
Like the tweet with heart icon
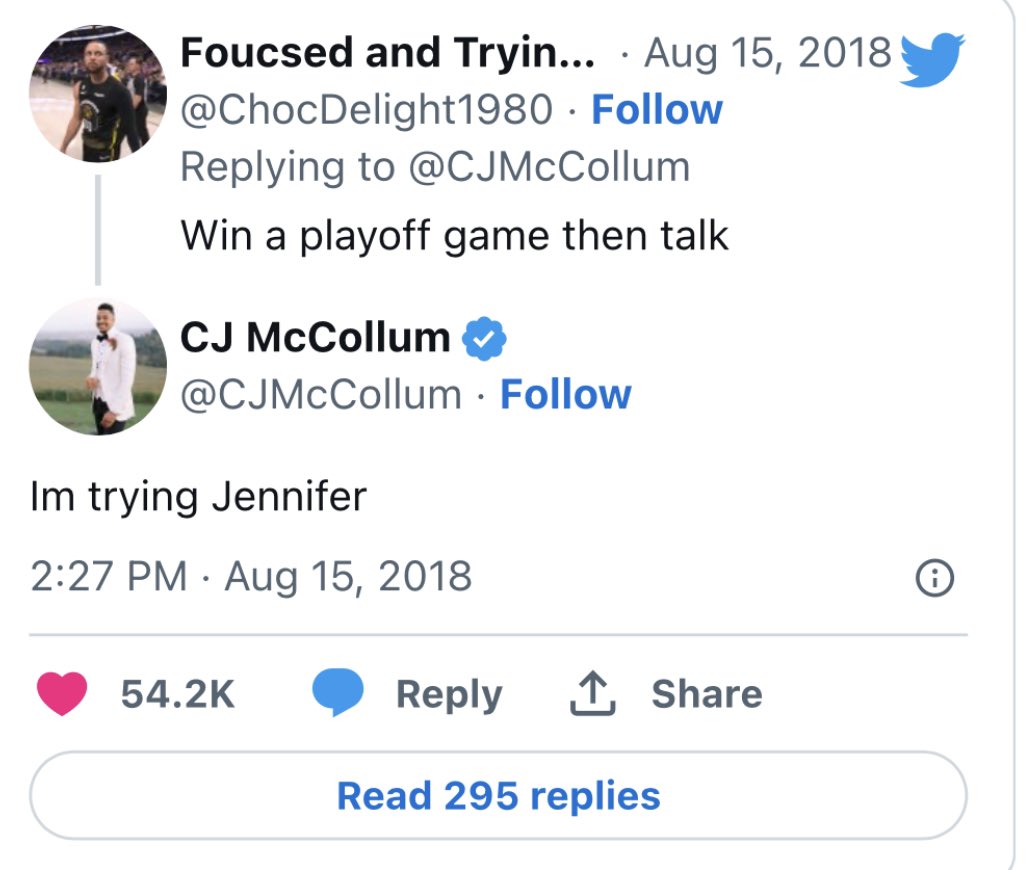(x=62, y=694)
